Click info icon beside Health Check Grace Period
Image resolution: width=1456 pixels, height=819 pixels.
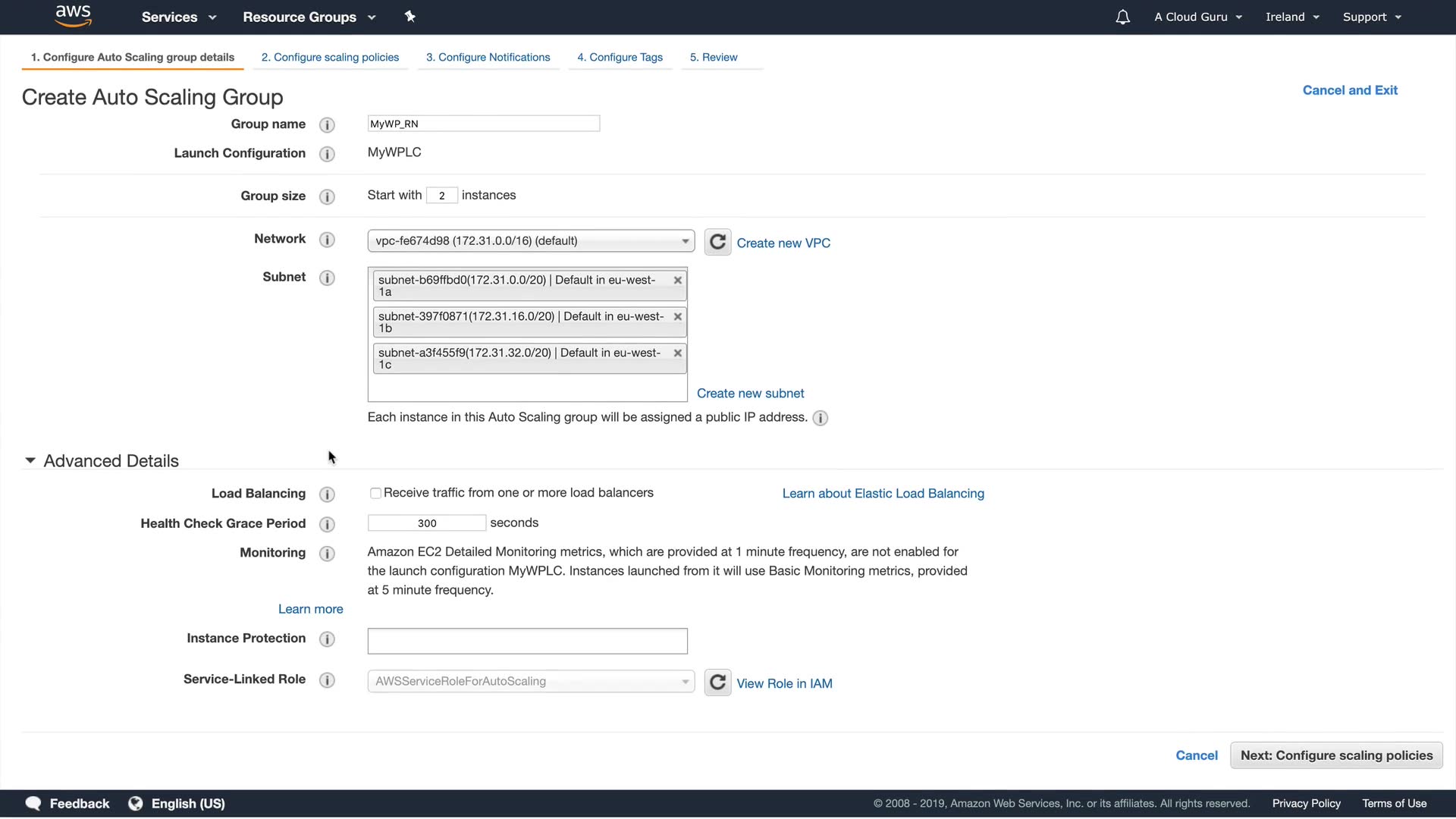tap(327, 524)
